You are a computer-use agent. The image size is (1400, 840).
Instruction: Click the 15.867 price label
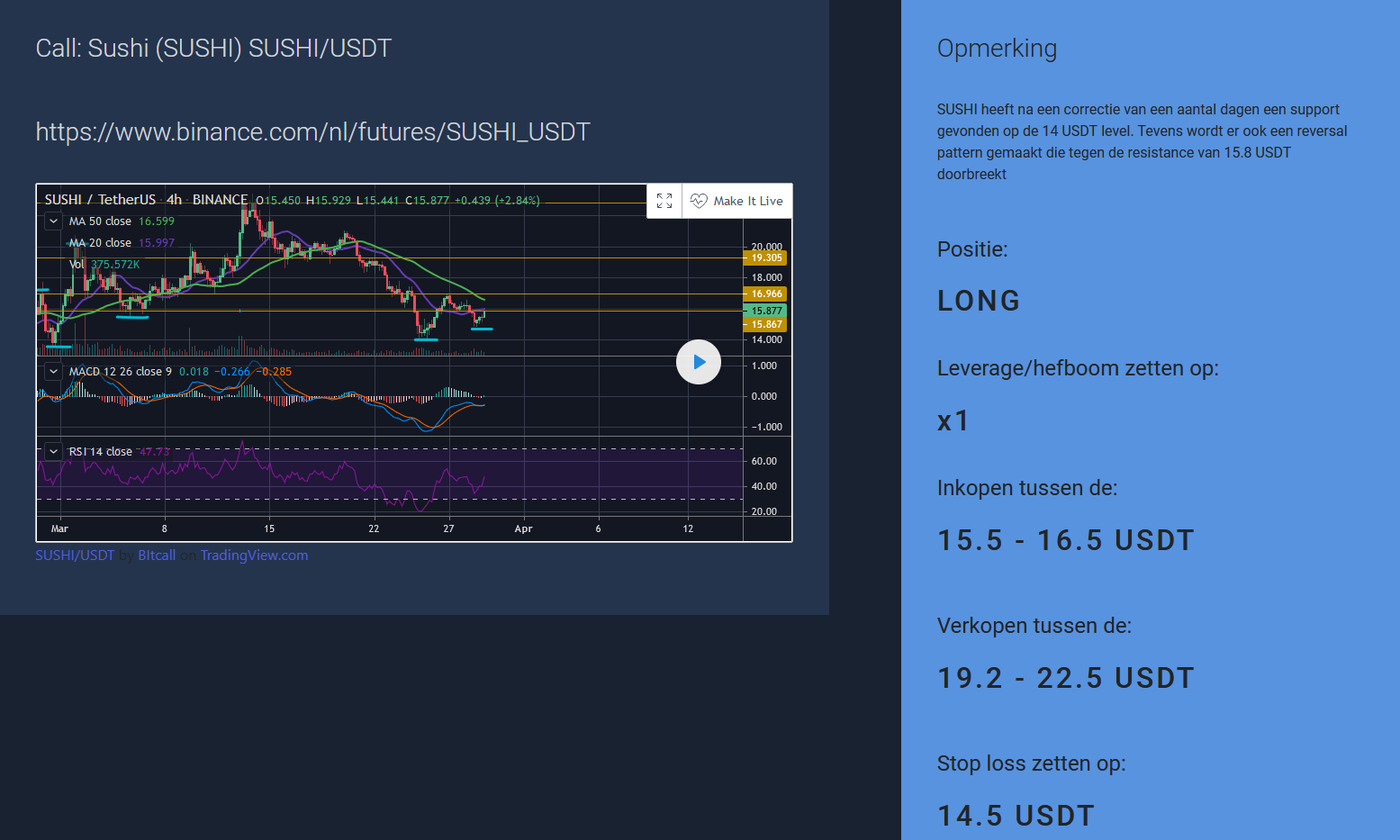coord(765,324)
